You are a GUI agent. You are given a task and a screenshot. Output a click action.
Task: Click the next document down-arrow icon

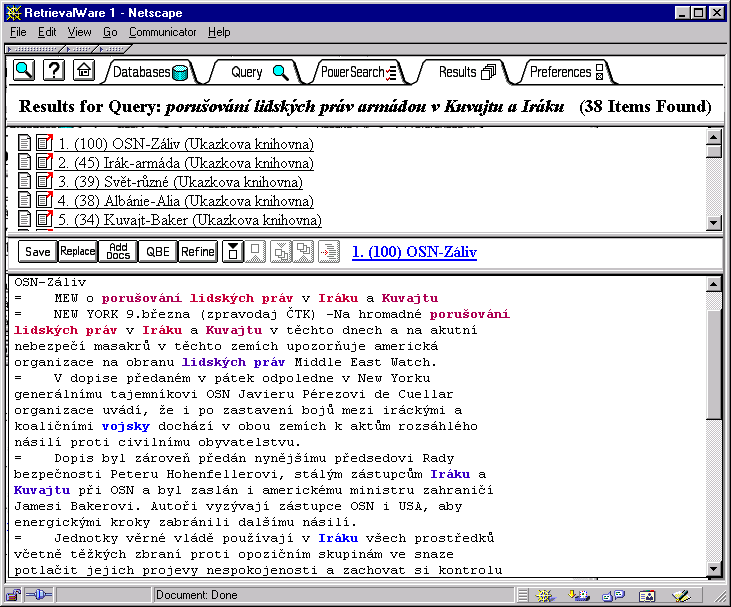[233, 252]
